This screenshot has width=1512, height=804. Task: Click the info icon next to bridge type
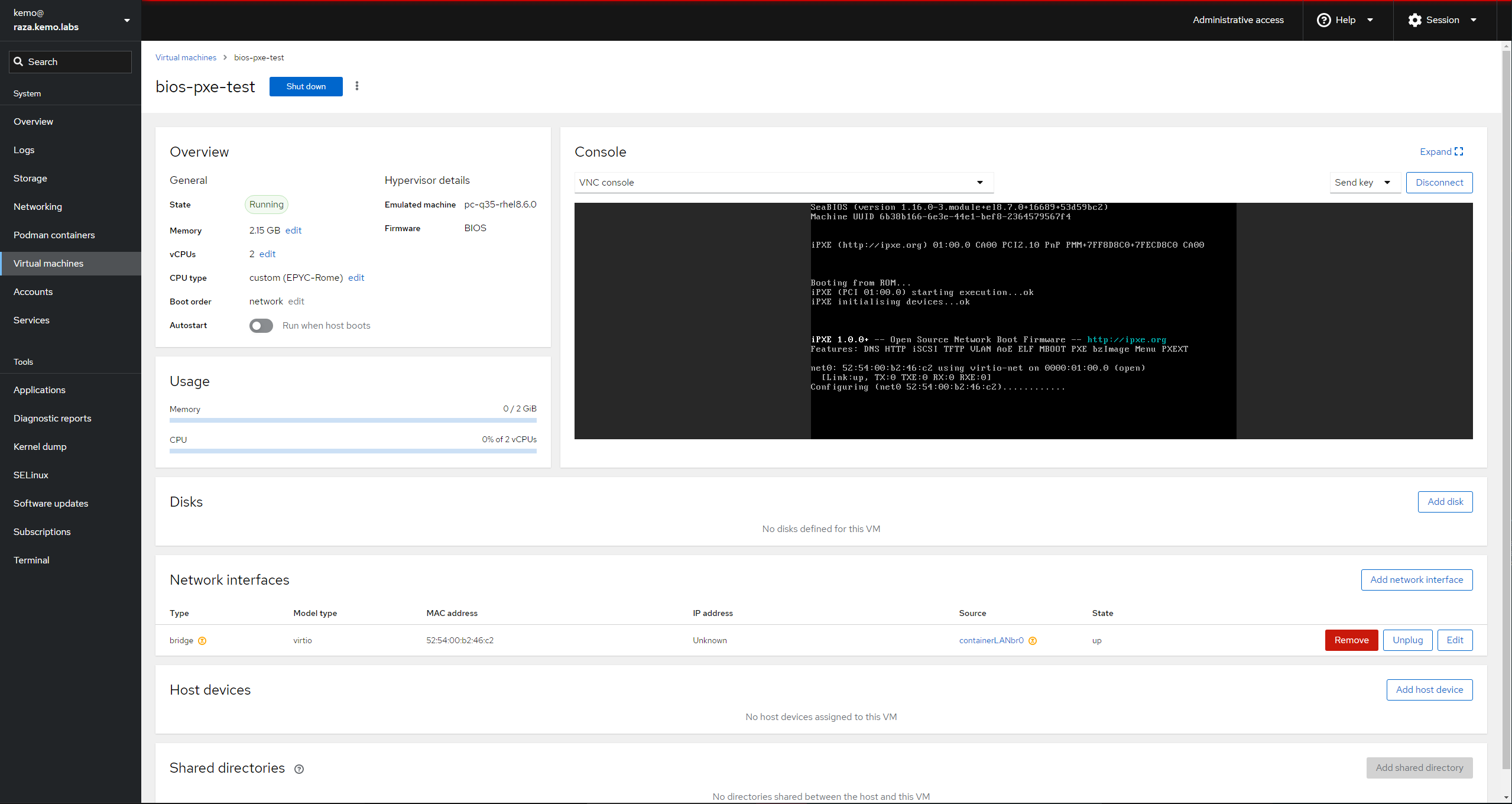[x=202, y=641]
